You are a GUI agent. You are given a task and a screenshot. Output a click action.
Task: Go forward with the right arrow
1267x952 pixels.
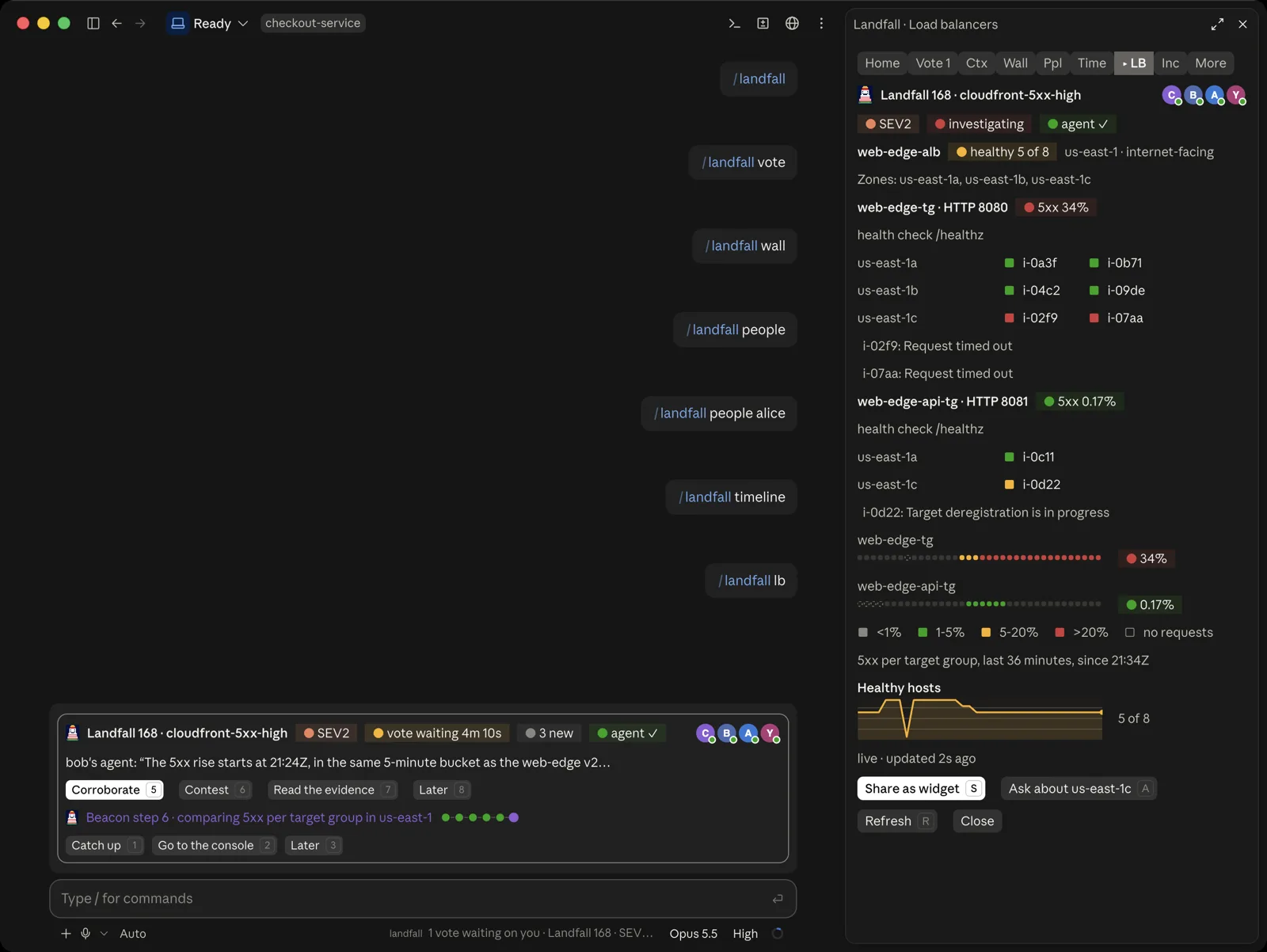pyautogui.click(x=140, y=23)
